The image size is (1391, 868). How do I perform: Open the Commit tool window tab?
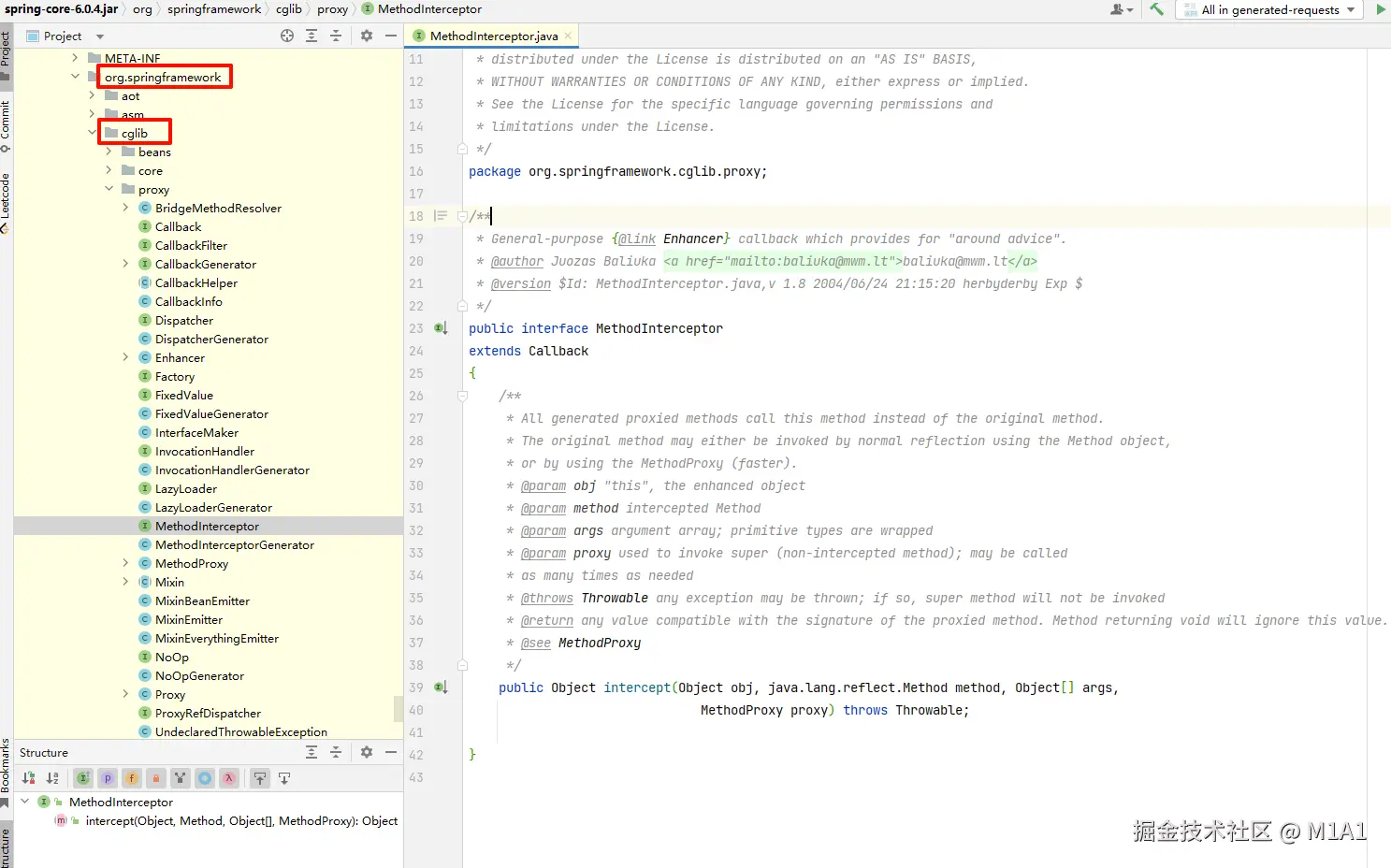6,122
